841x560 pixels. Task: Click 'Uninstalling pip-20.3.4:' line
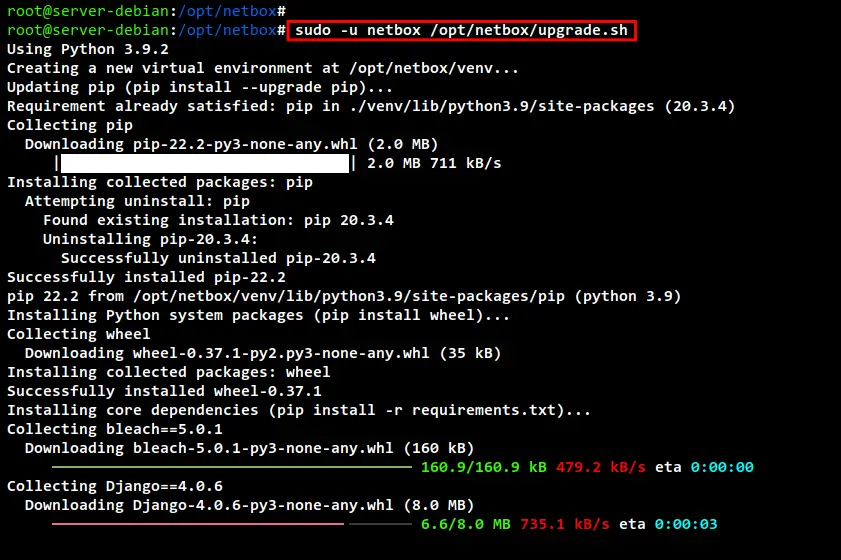(x=151, y=239)
